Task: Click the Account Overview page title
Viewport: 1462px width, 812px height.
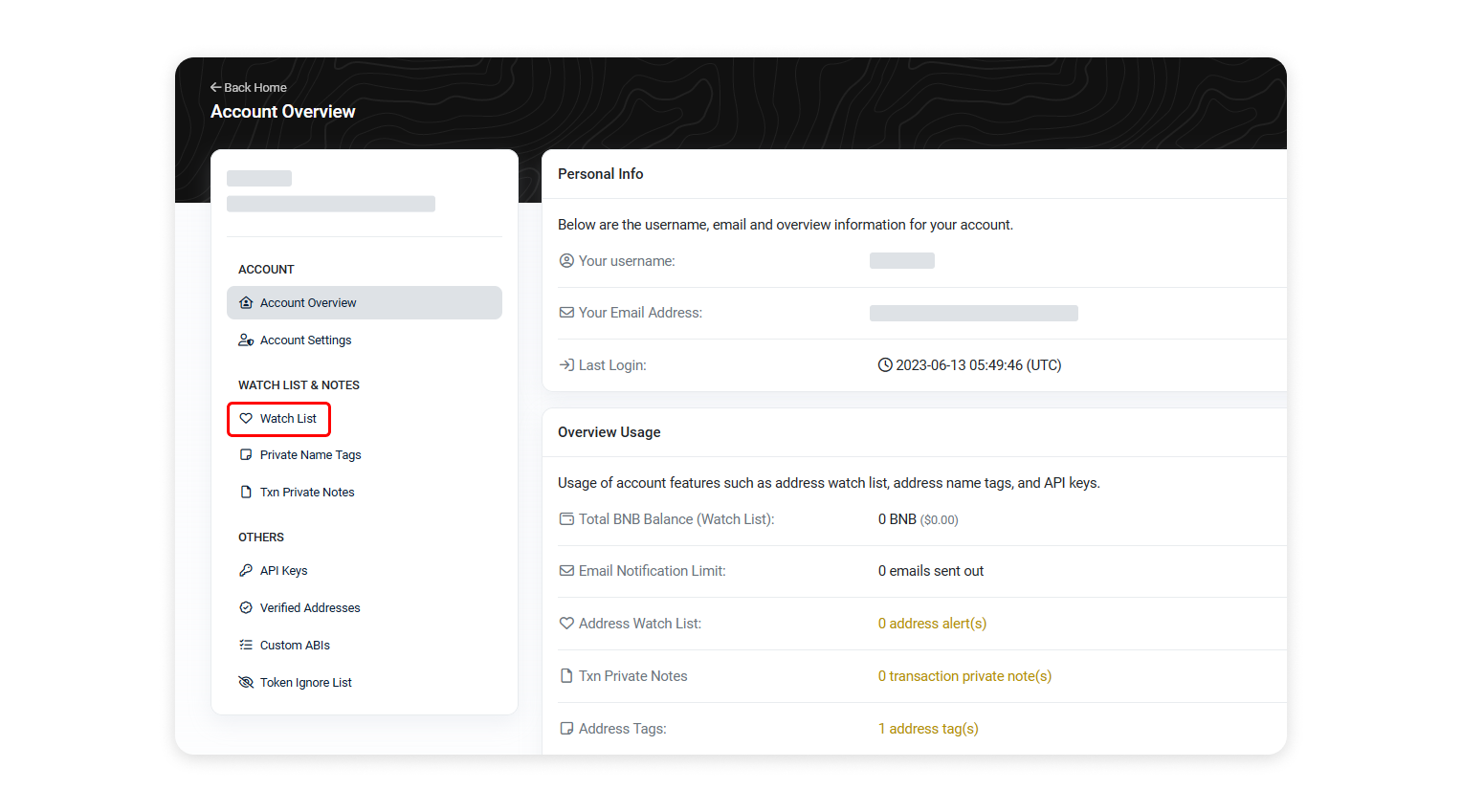Action: (x=283, y=112)
